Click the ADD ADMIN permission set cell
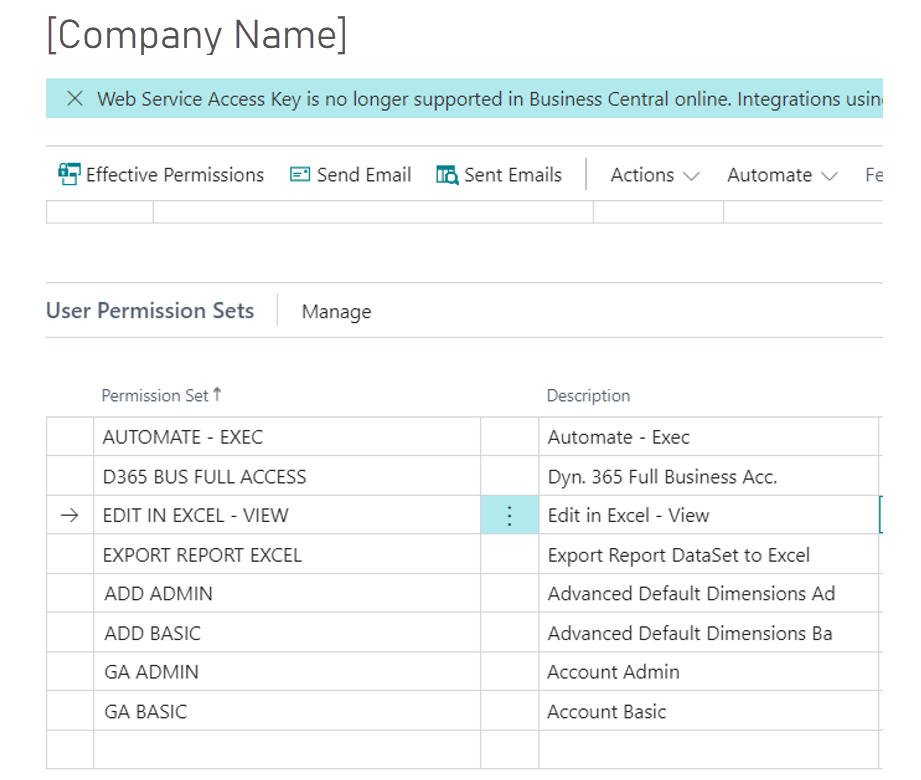 click(x=158, y=594)
